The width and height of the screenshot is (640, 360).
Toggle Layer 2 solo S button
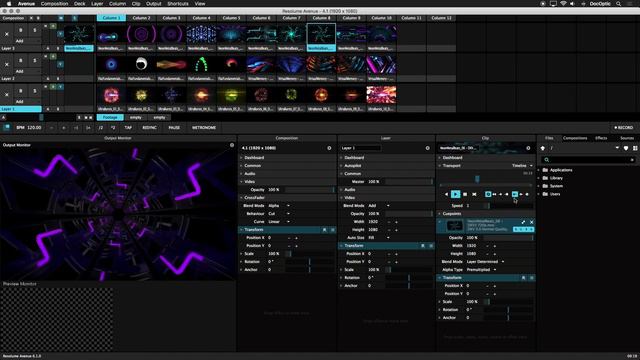34,60
